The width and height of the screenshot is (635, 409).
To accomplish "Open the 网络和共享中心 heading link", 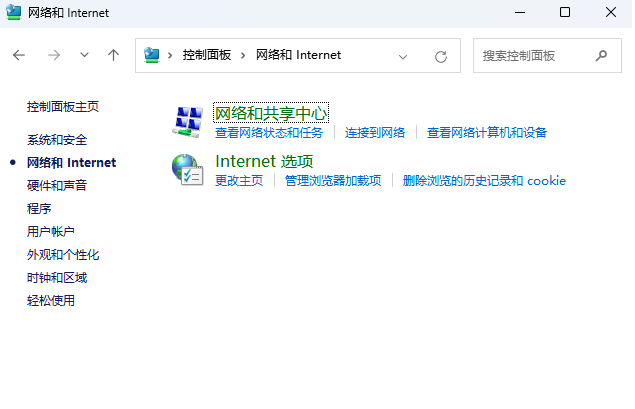I will click(x=271, y=113).
